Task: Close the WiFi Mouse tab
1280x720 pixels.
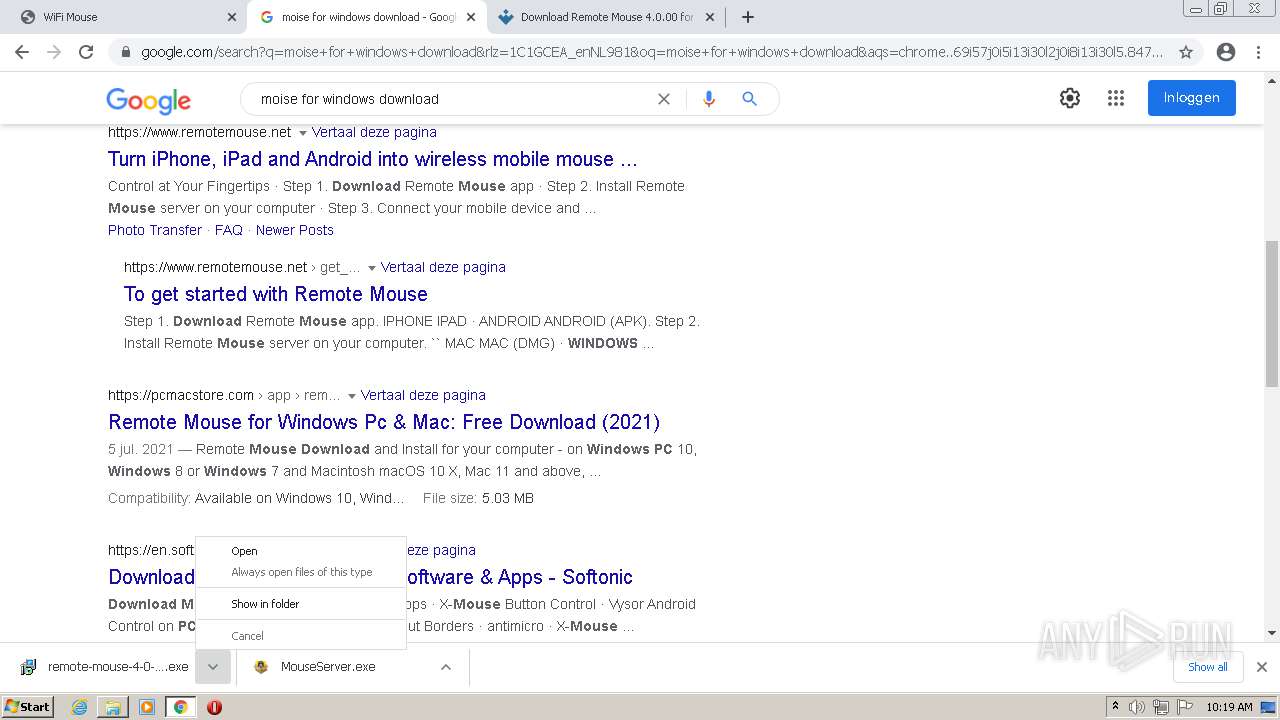Action: point(232,17)
